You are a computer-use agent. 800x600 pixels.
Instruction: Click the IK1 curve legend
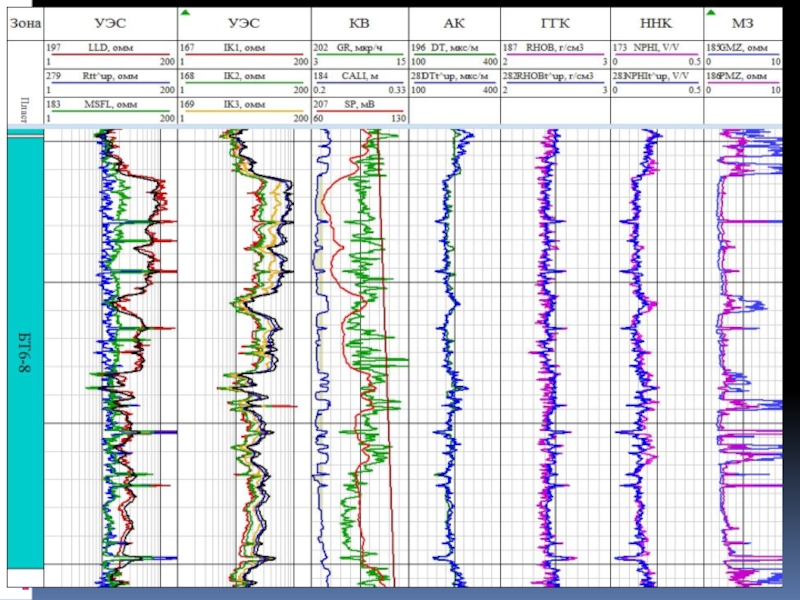tap(244, 48)
